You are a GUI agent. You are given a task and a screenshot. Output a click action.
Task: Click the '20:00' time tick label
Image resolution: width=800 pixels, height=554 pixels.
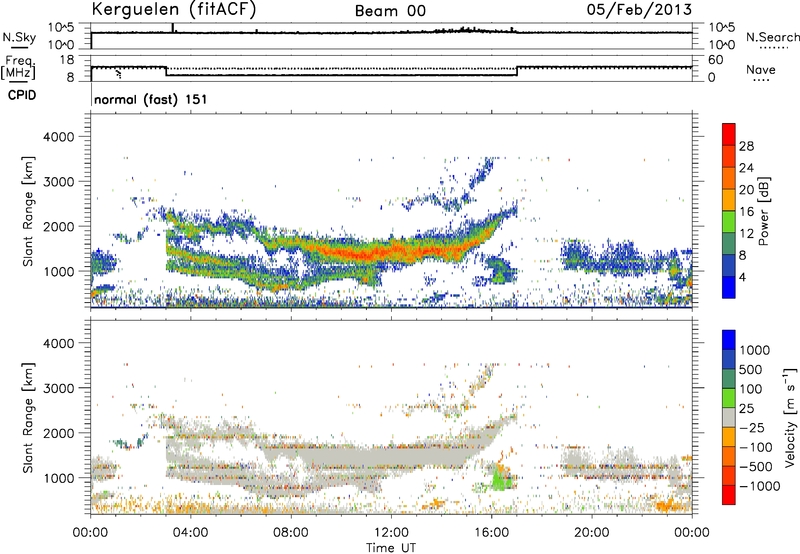(591, 533)
